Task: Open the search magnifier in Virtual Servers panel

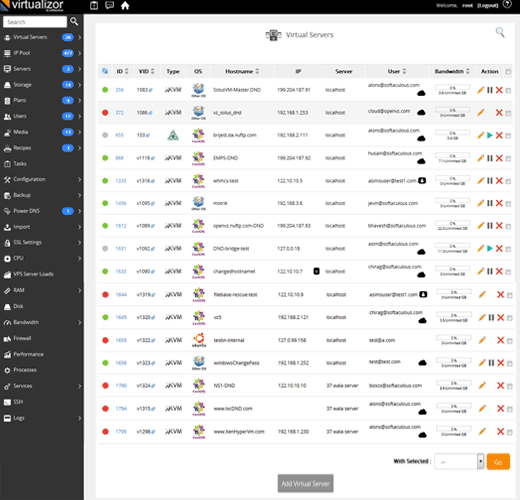Action: pos(500,32)
